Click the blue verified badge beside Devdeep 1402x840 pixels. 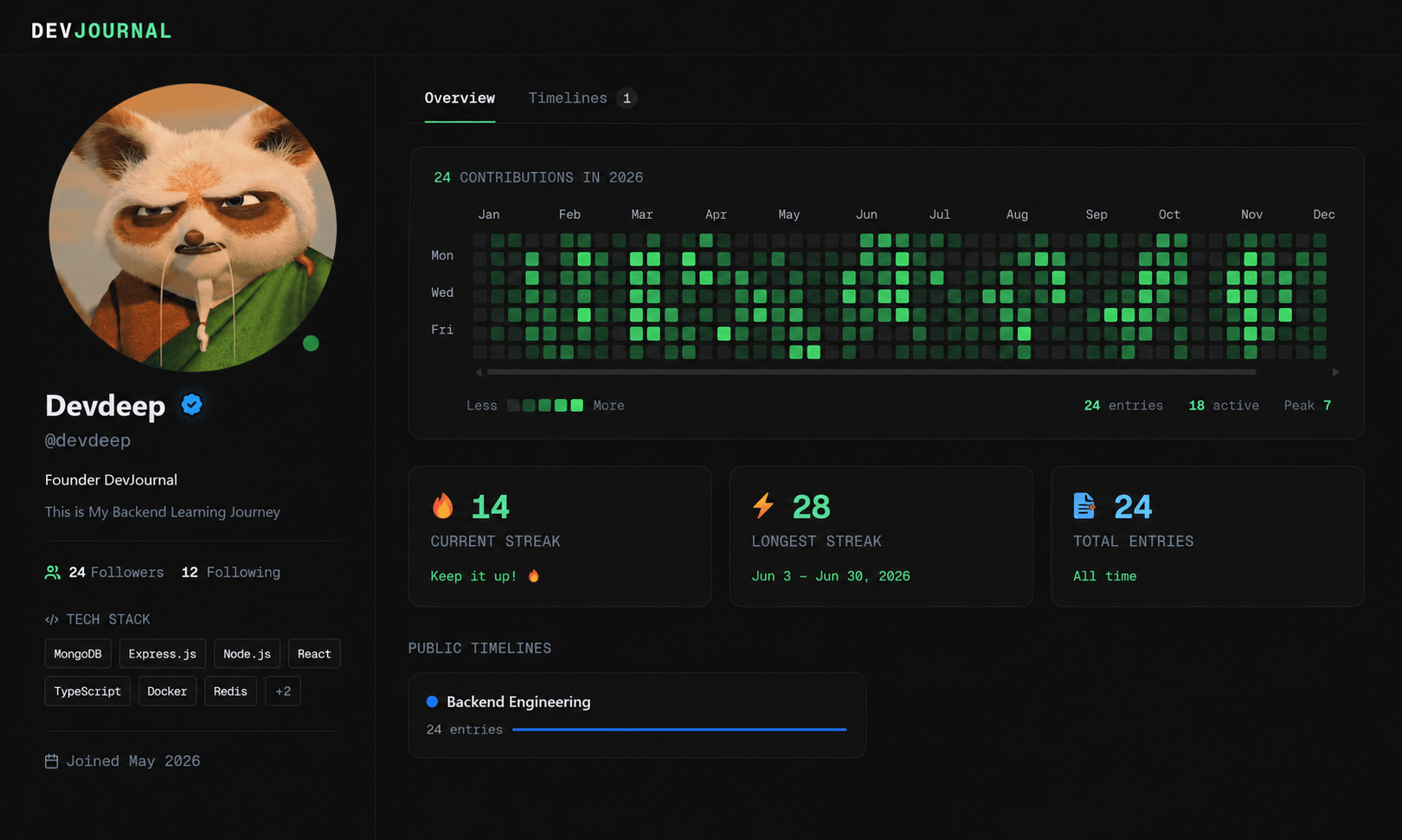[x=191, y=404]
